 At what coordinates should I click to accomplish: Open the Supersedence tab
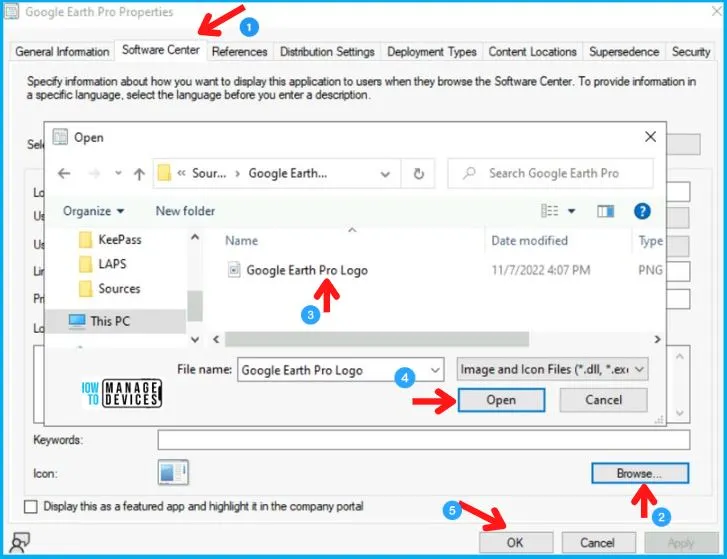[x=624, y=51]
